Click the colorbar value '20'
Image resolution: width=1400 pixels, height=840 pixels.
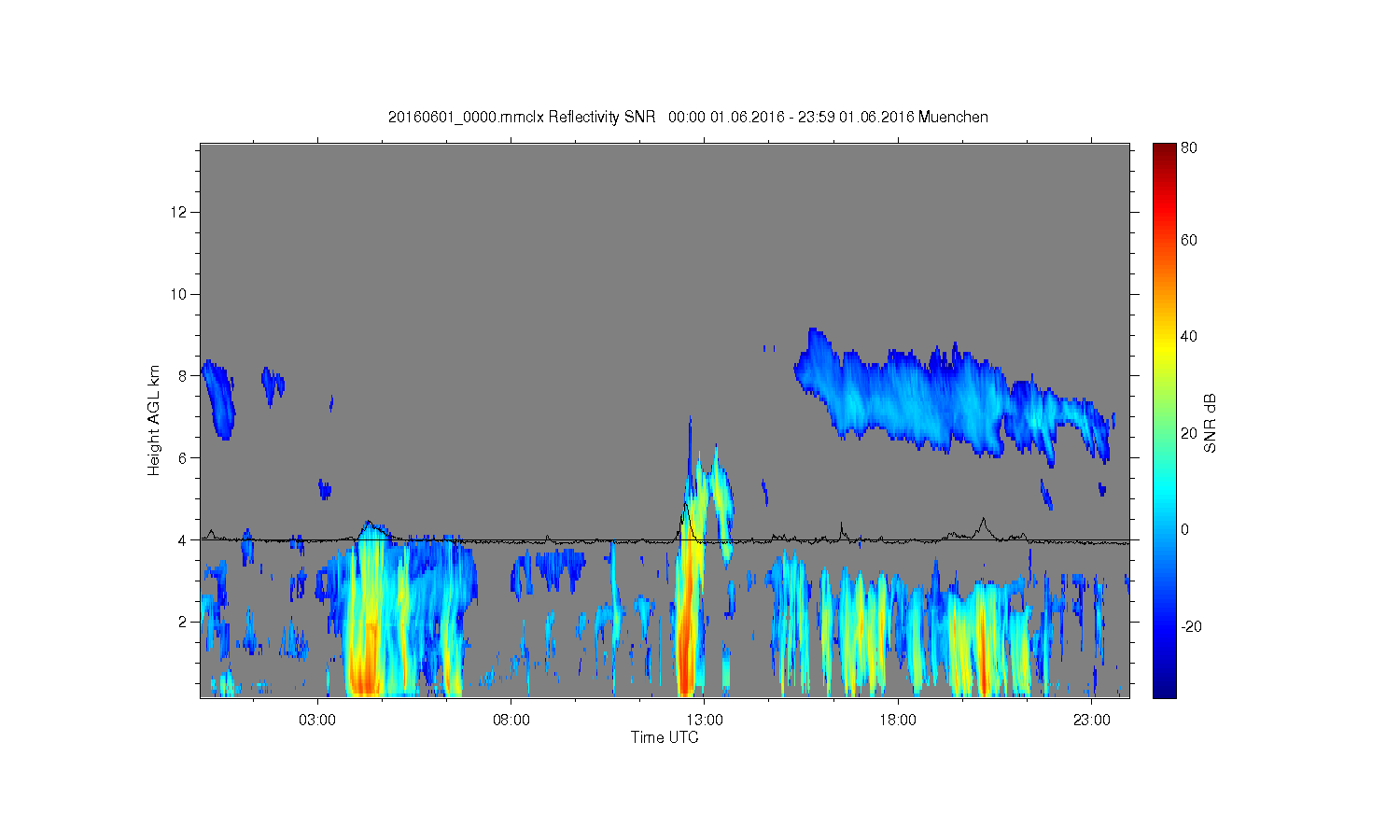click(x=1189, y=433)
